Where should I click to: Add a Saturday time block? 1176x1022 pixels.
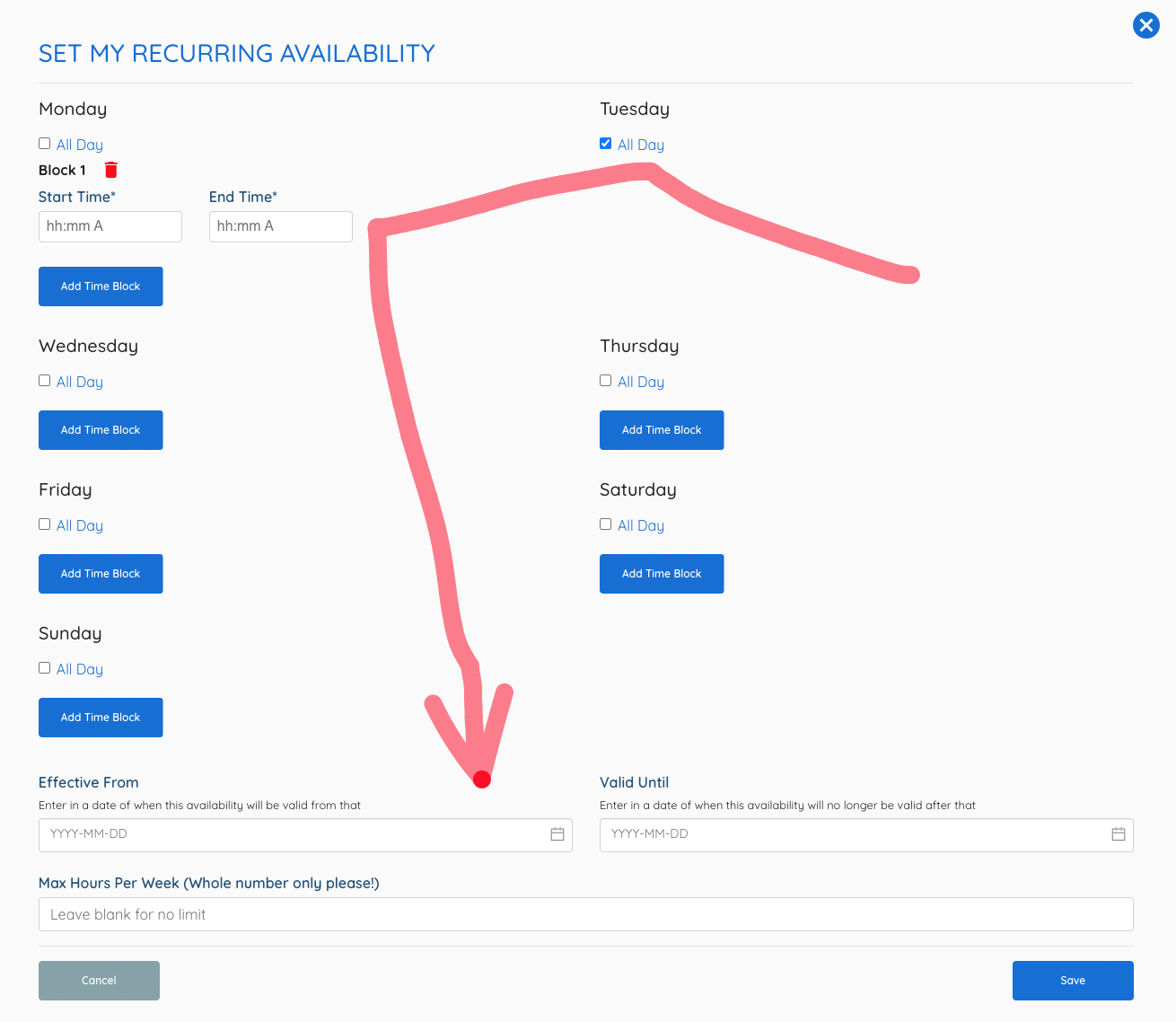click(662, 574)
